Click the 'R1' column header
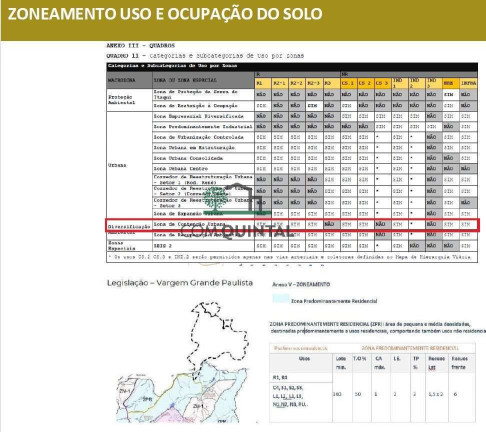This screenshot has width=486, height=432. coord(263,83)
